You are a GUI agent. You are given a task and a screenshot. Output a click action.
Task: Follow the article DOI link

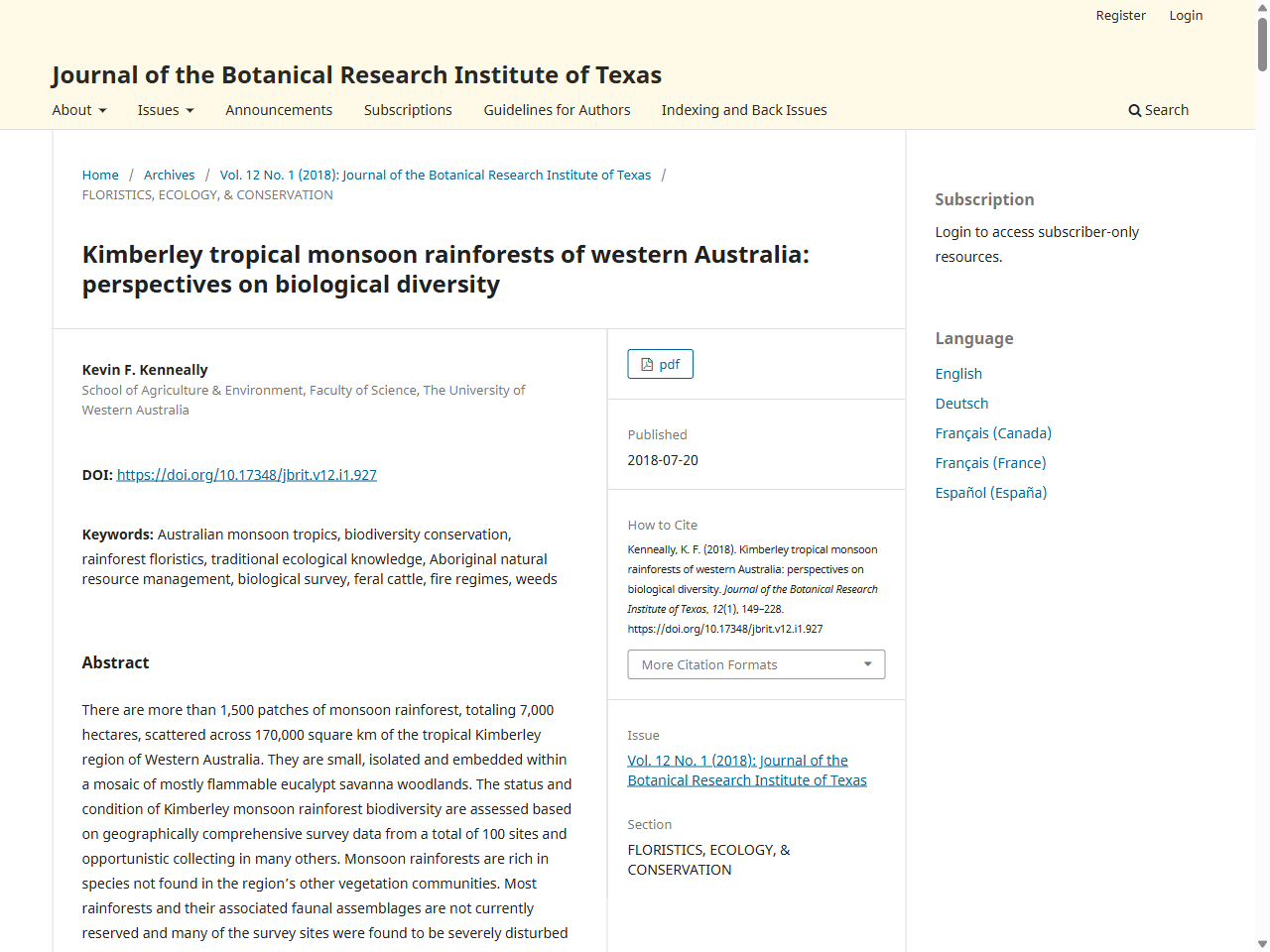pyautogui.click(x=246, y=475)
